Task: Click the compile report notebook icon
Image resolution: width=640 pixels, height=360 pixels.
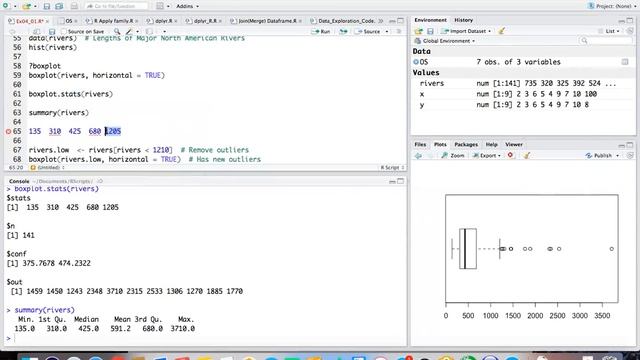Action: [150, 31]
